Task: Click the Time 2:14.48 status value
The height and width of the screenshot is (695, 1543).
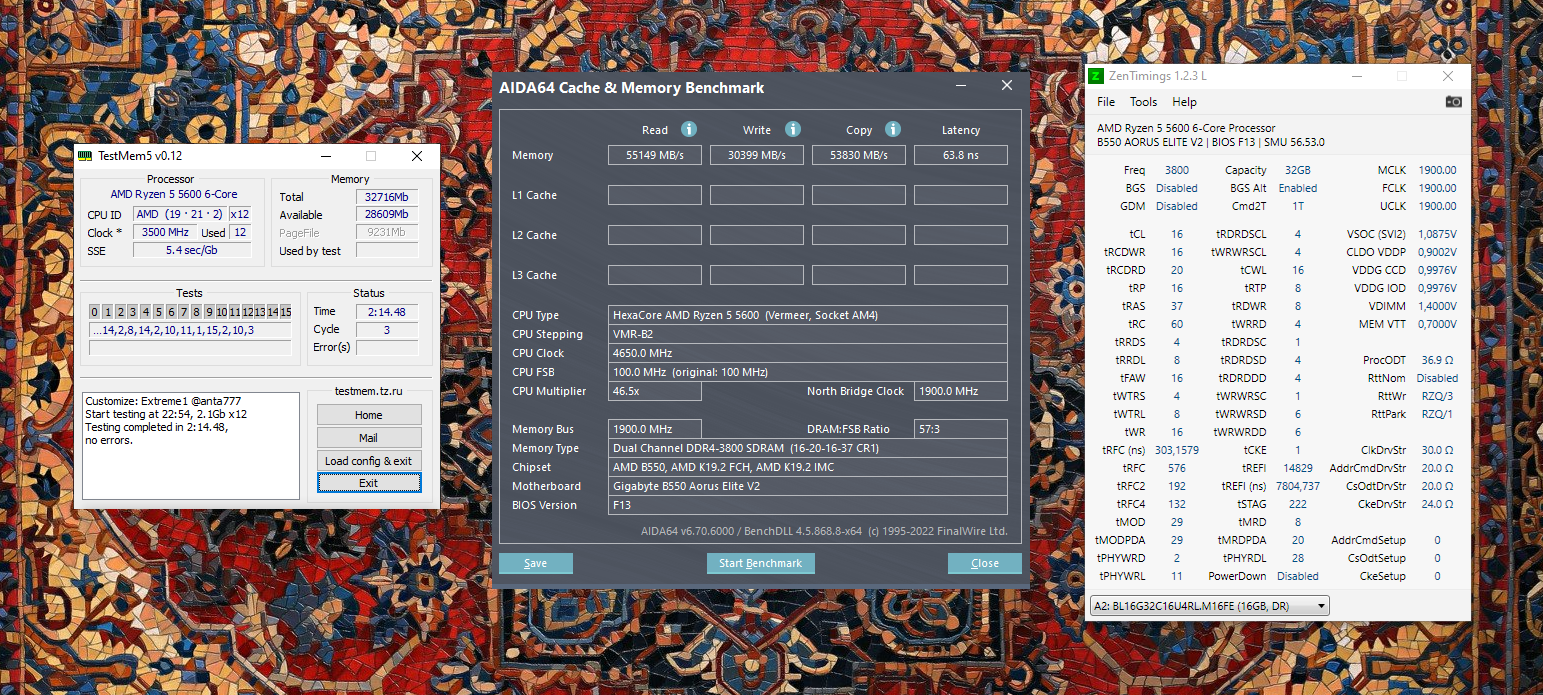Action: click(387, 312)
